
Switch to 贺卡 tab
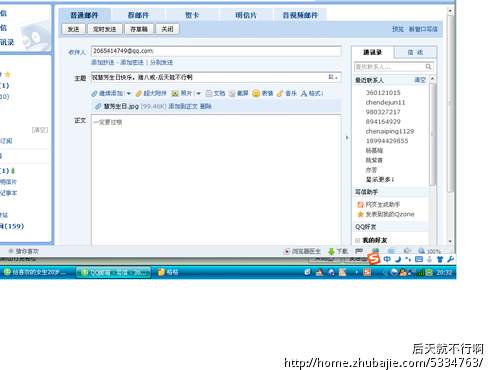click(x=192, y=15)
